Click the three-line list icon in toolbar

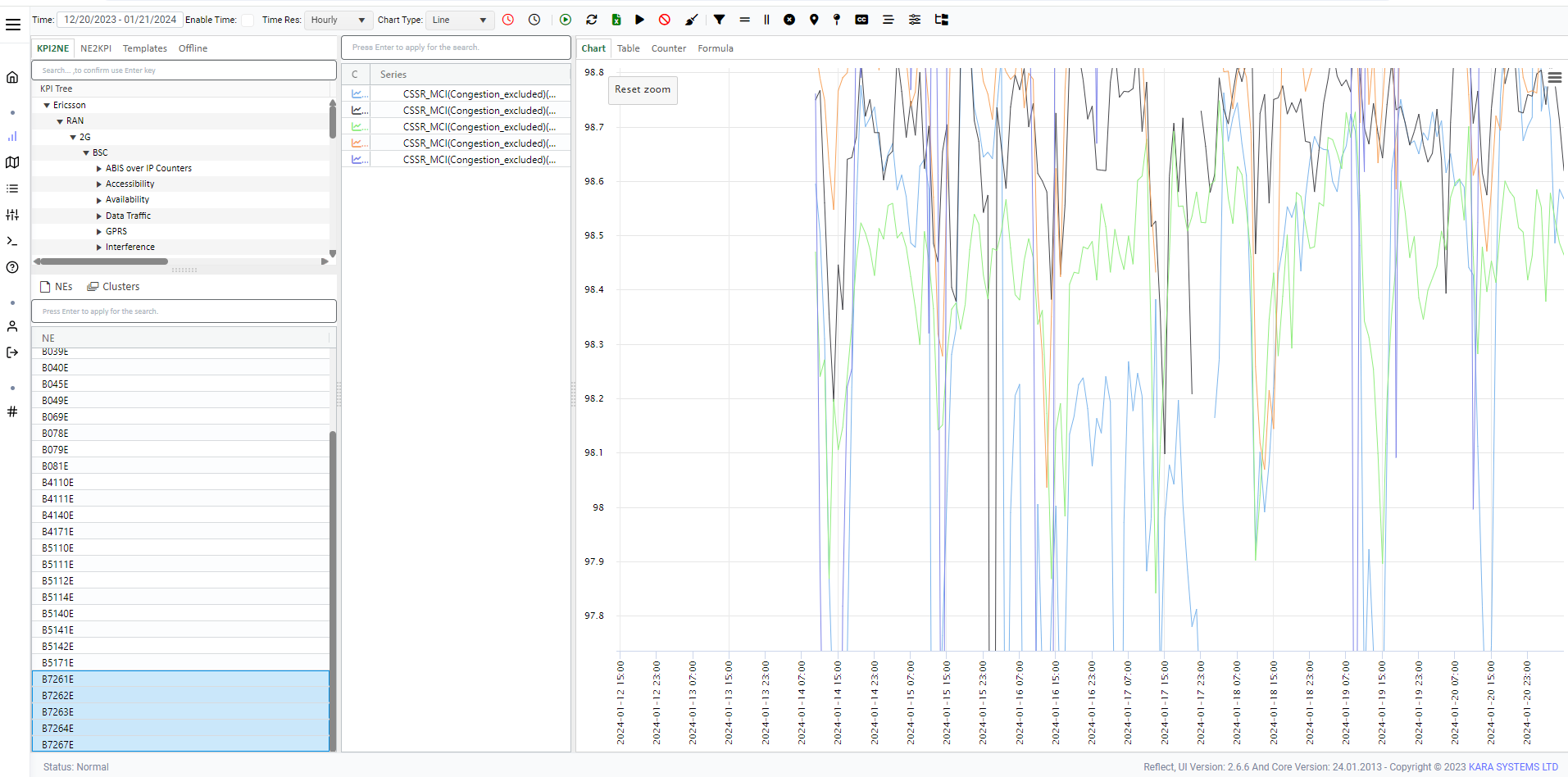(888, 20)
